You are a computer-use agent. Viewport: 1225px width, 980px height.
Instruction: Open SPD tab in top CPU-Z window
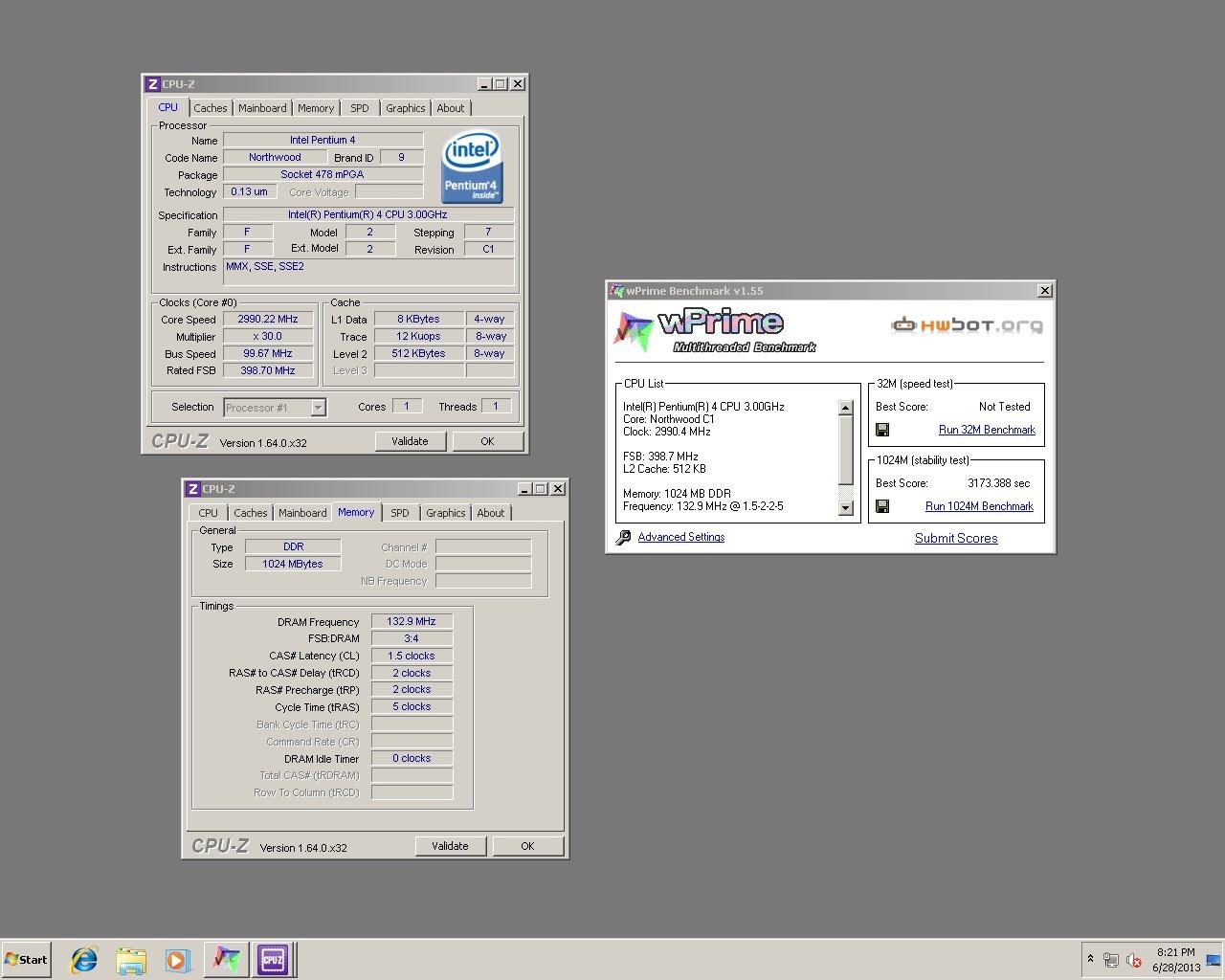(x=360, y=108)
